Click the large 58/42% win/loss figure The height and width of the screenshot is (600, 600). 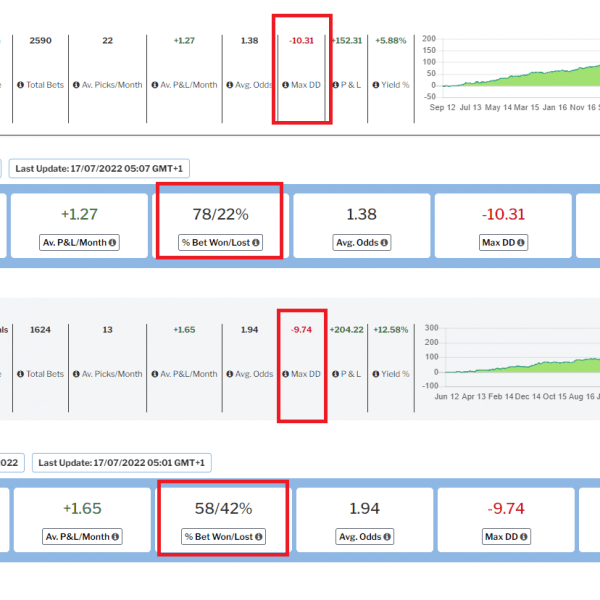point(223,509)
